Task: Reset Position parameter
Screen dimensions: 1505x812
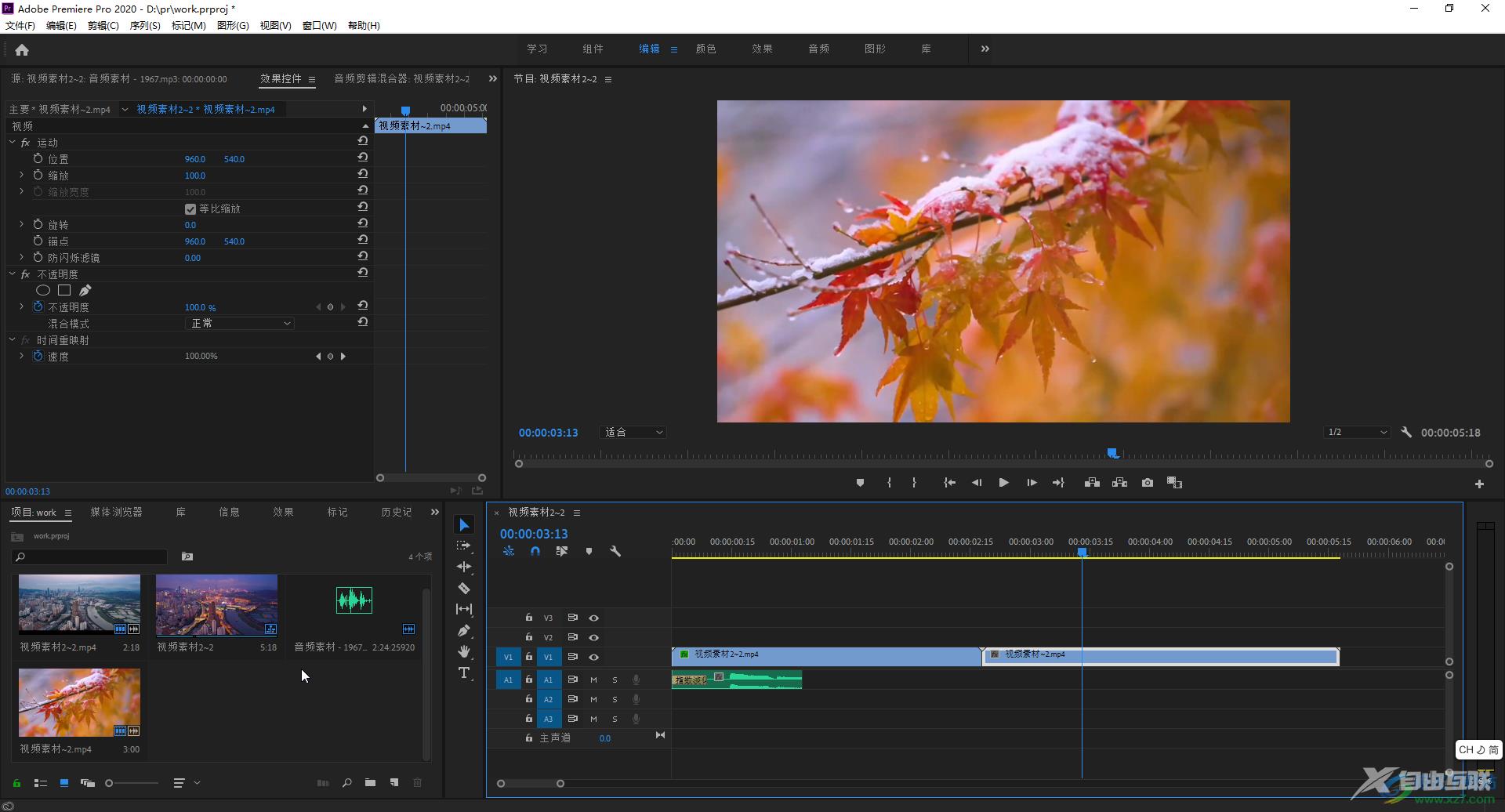Action: tap(363, 158)
